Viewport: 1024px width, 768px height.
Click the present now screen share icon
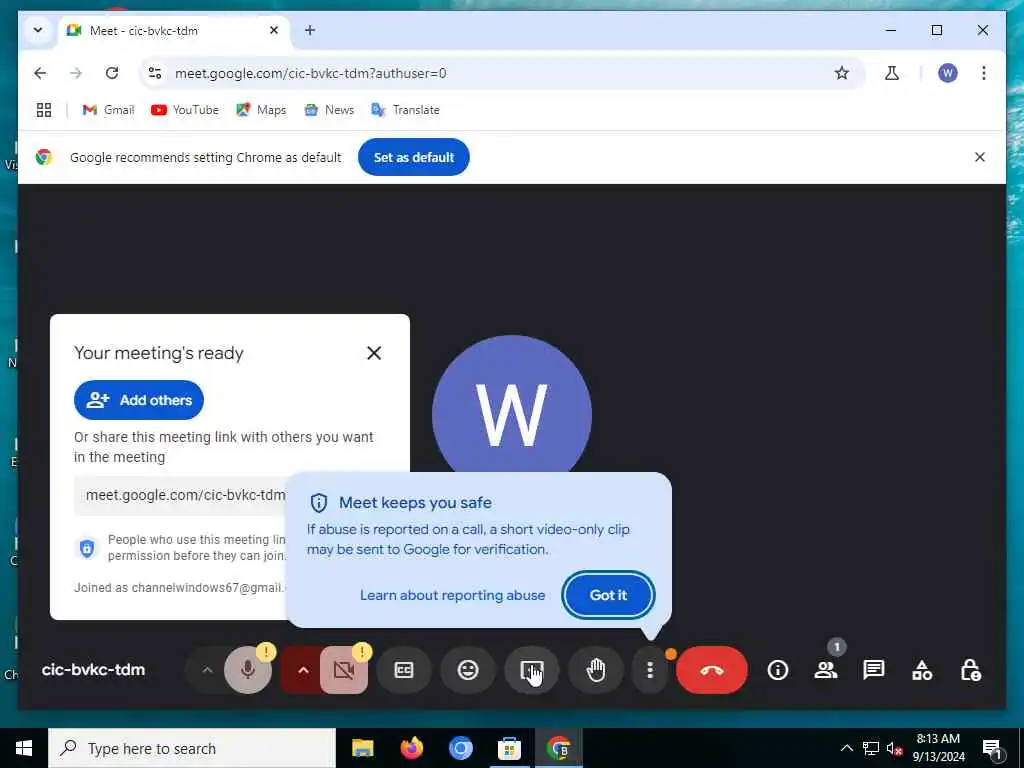(532, 670)
